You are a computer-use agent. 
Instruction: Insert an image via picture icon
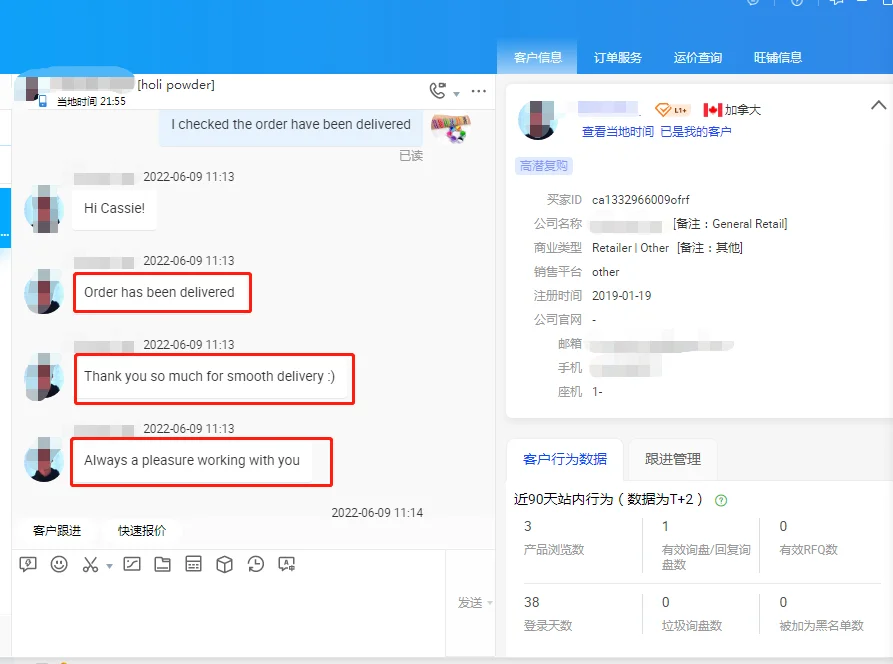coord(132,564)
